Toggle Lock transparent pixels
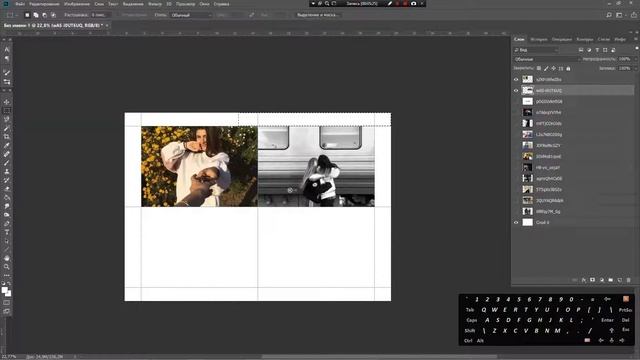Image resolution: width=640 pixels, height=360 pixels. 539,69
